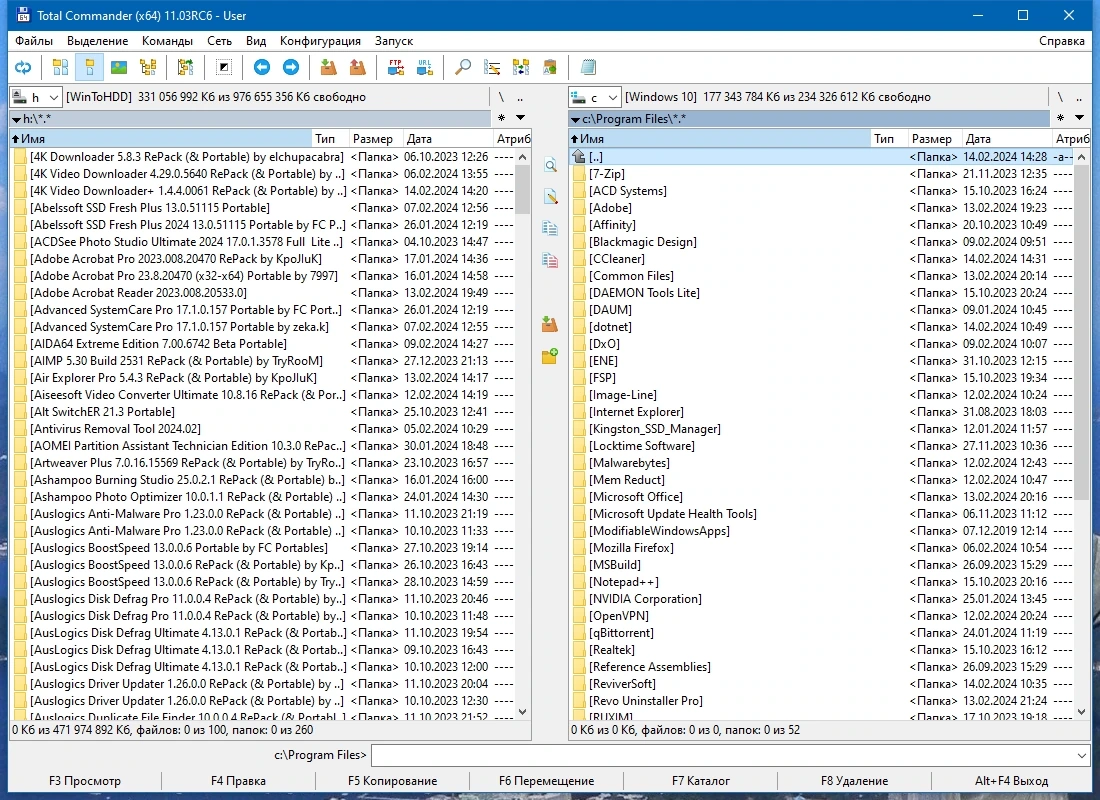
Task: Click right panel scrollbar down arrow
Action: point(1082,712)
